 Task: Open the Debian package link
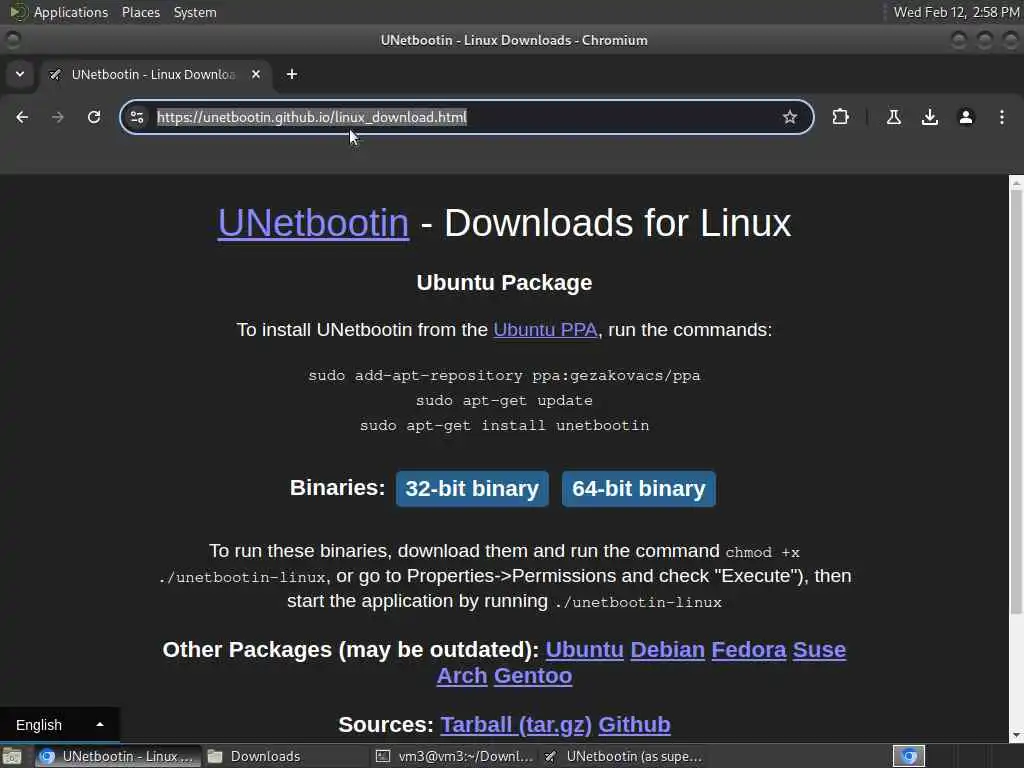point(667,650)
